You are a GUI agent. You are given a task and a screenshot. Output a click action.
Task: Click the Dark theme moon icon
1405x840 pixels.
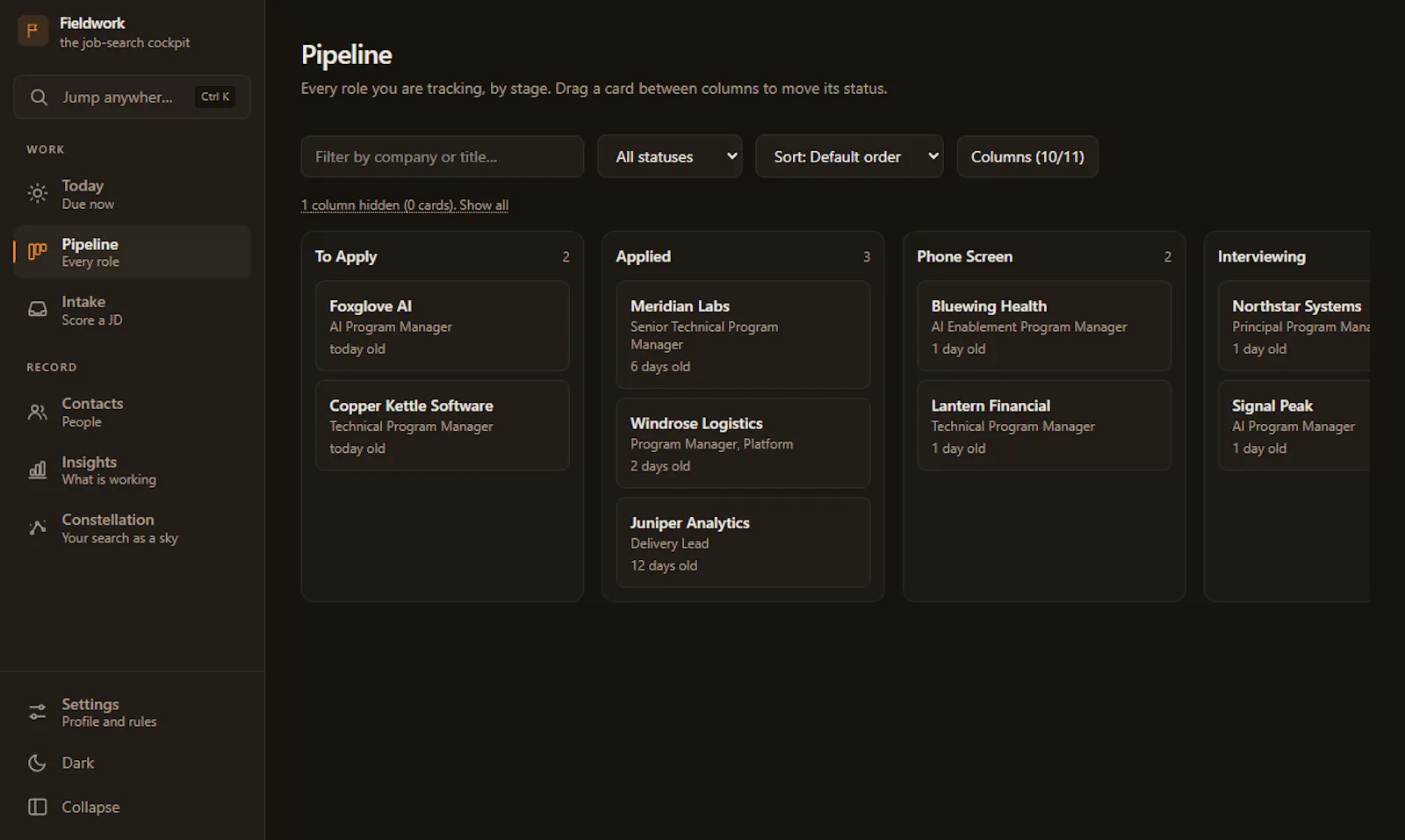point(37,763)
